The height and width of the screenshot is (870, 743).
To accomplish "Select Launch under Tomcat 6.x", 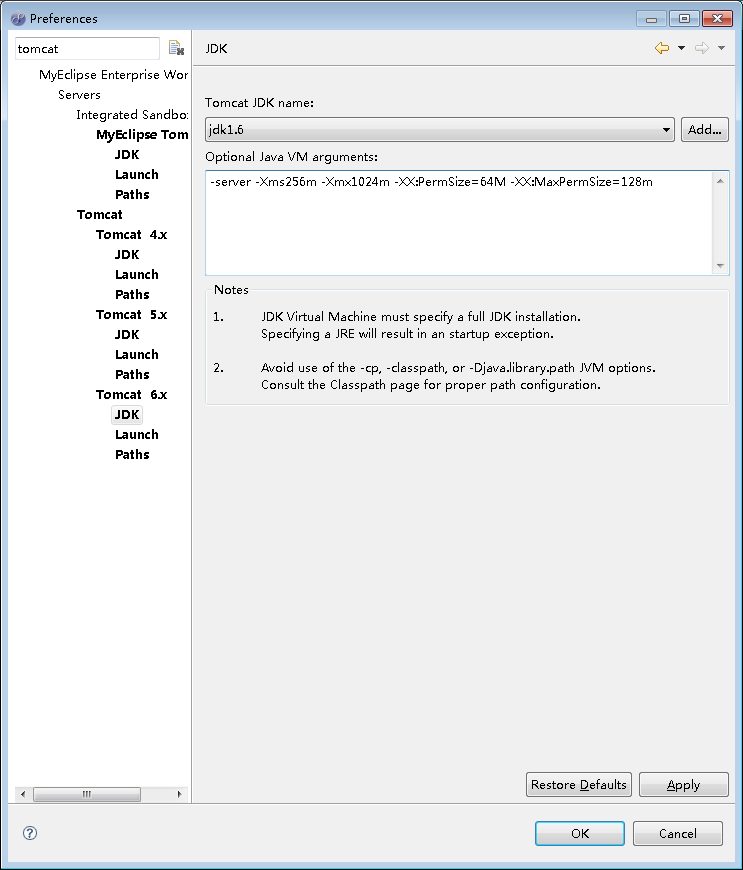I will (137, 434).
